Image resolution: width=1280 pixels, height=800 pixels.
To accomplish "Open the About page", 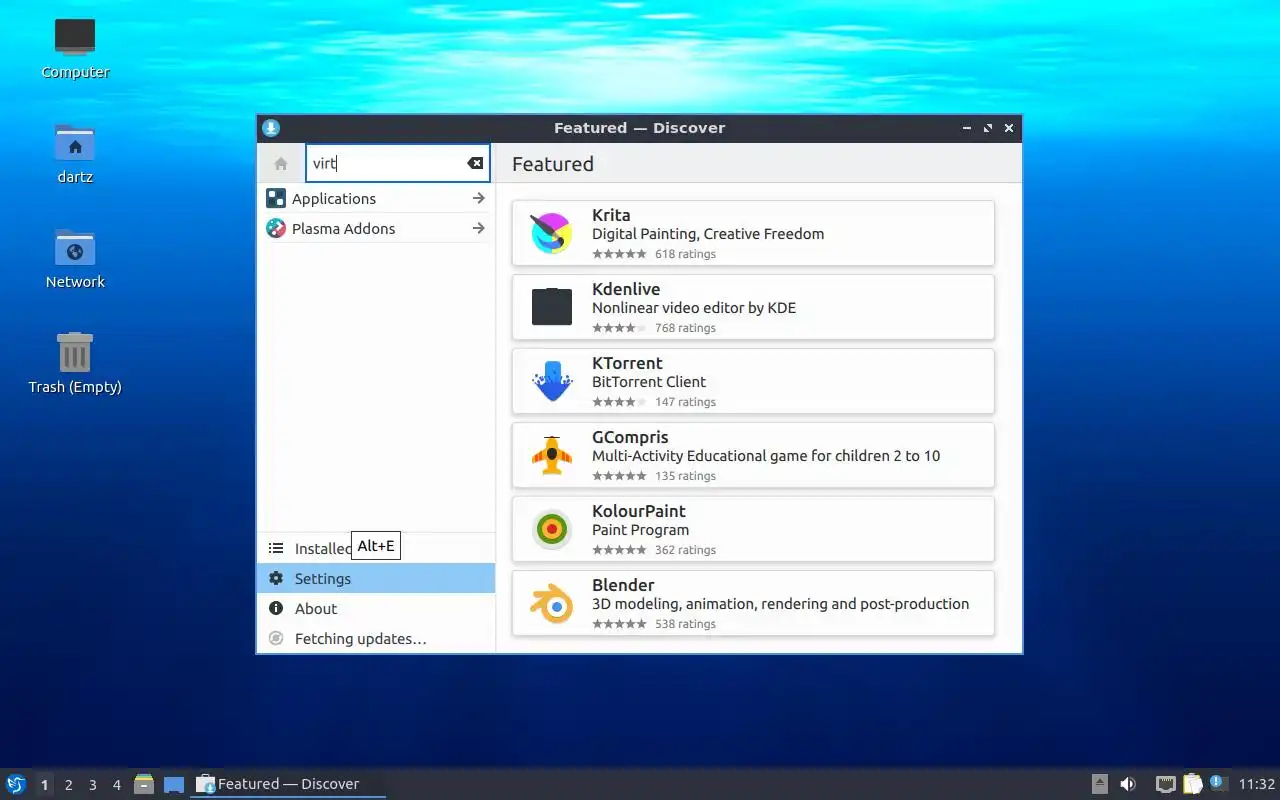I will pyautogui.click(x=376, y=608).
